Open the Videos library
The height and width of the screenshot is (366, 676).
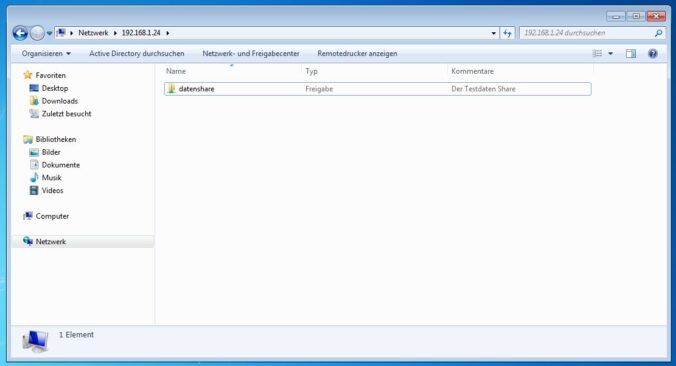[x=52, y=191]
